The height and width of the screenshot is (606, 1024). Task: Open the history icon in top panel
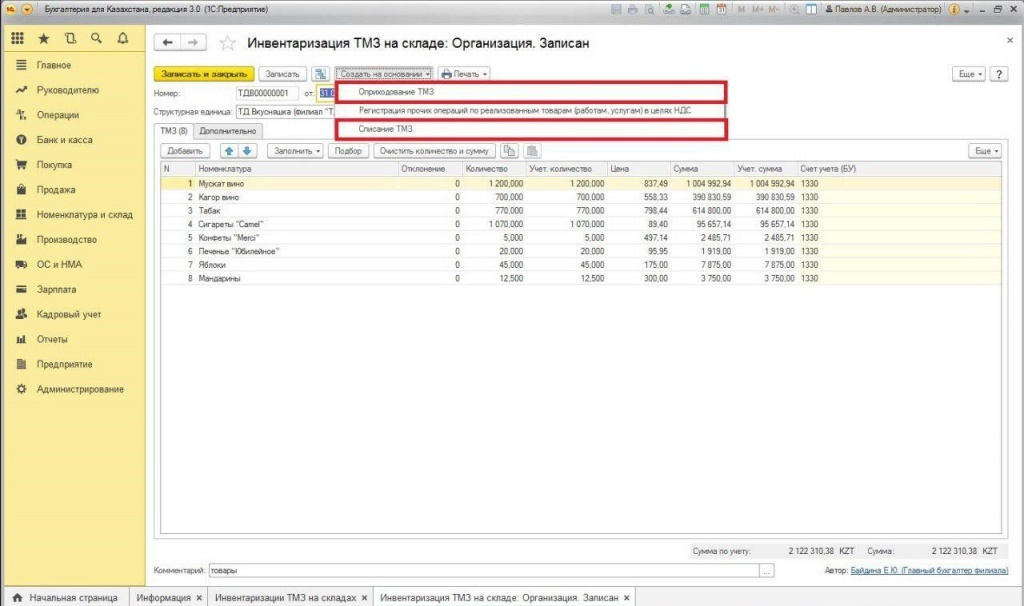click(71, 39)
